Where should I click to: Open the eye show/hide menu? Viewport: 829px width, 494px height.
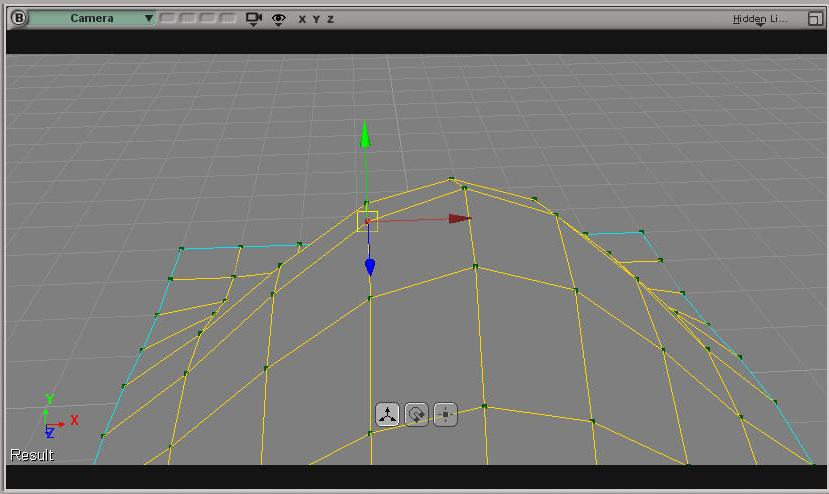(279, 18)
